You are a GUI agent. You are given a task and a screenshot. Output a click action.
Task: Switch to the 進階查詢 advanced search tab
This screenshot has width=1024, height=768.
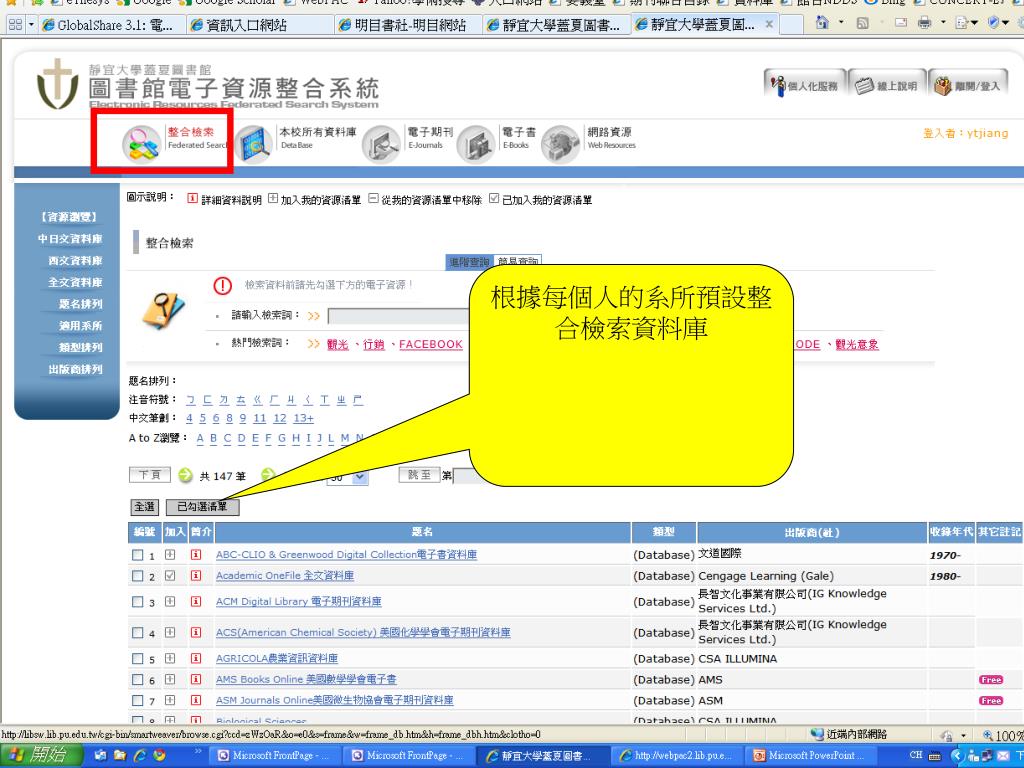[x=469, y=262]
